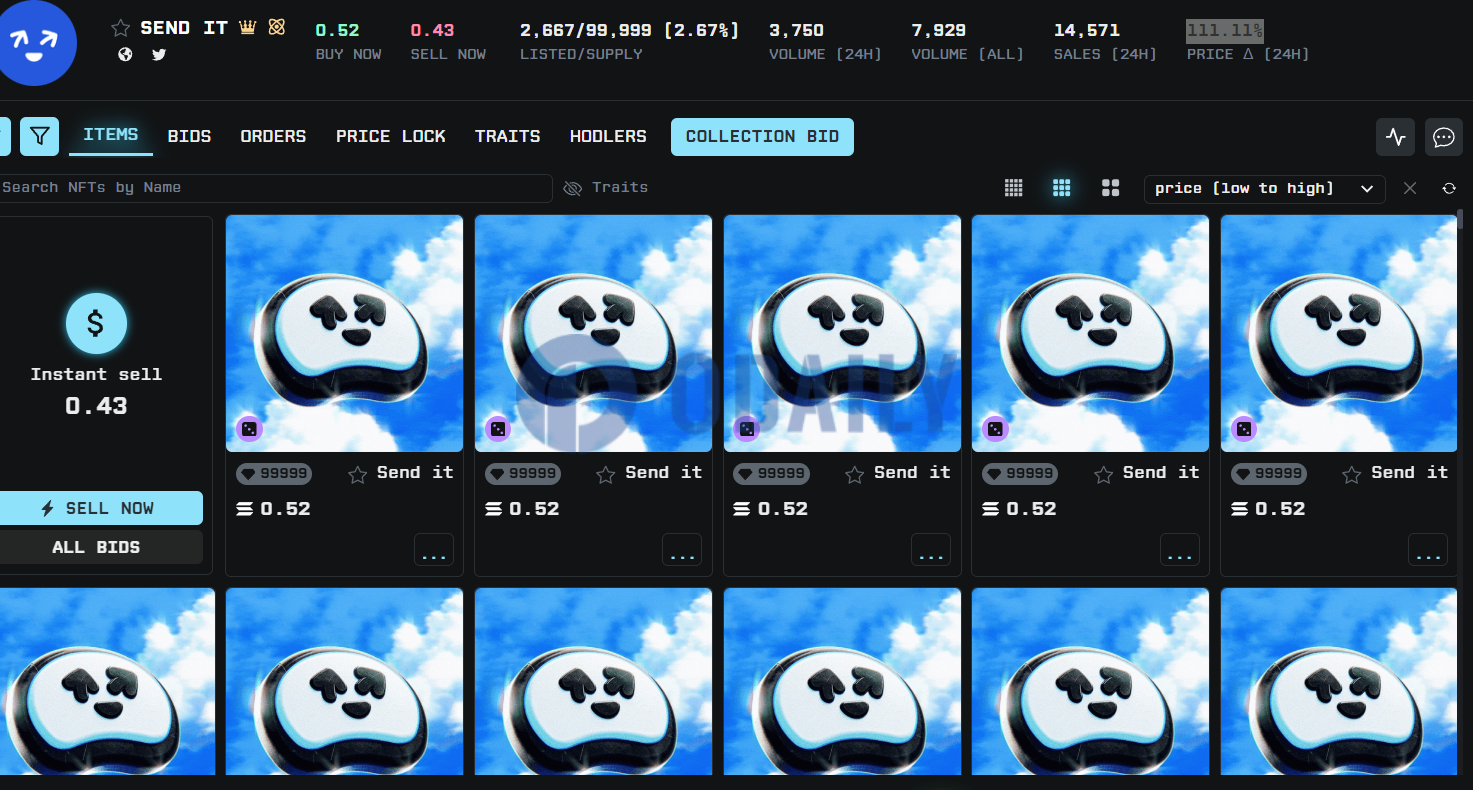This screenshot has height=790, width=1473.
Task: Open the more options menu on first card
Action: (434, 550)
